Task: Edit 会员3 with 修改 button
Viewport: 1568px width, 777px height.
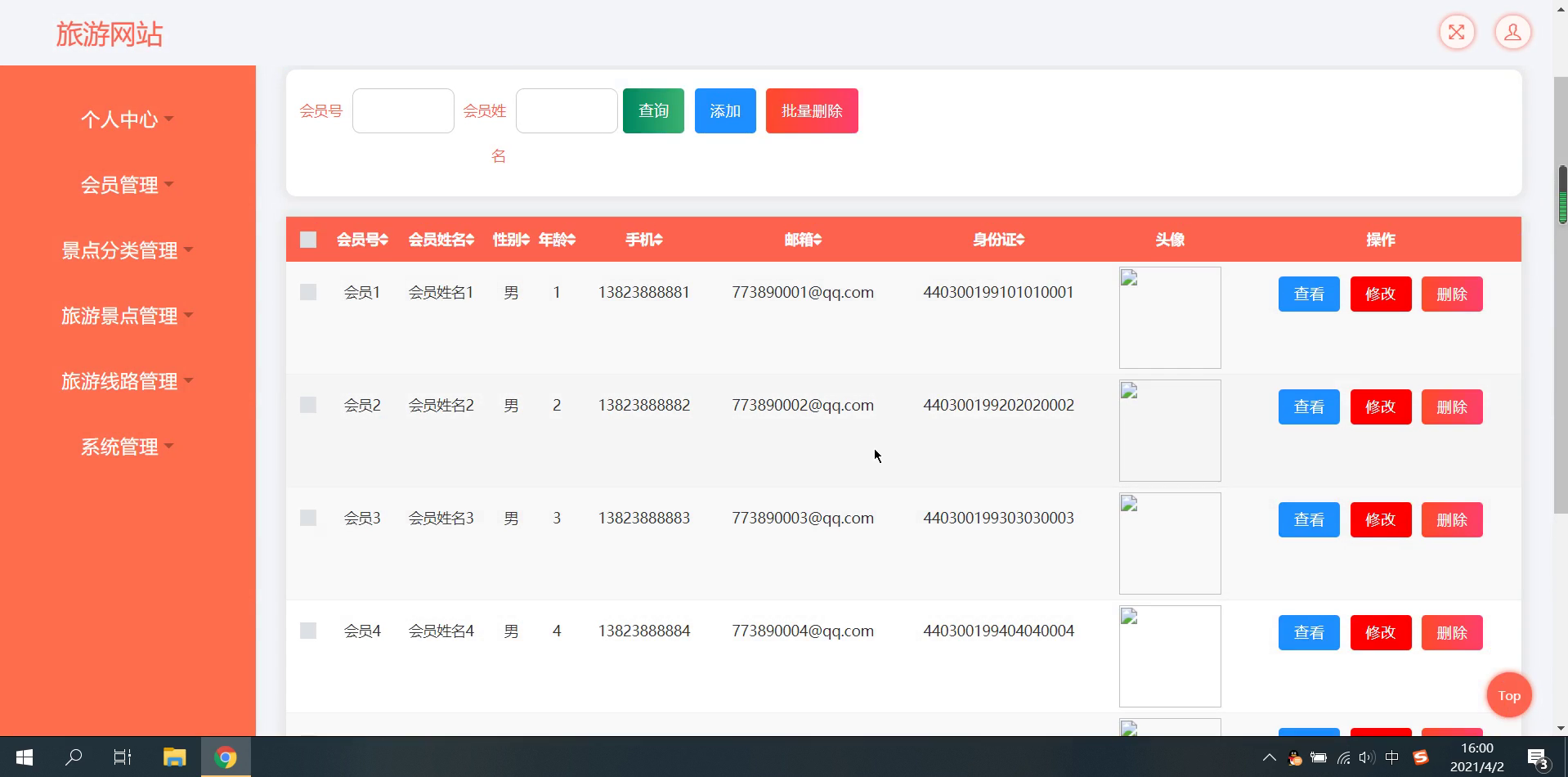Action: tap(1381, 519)
